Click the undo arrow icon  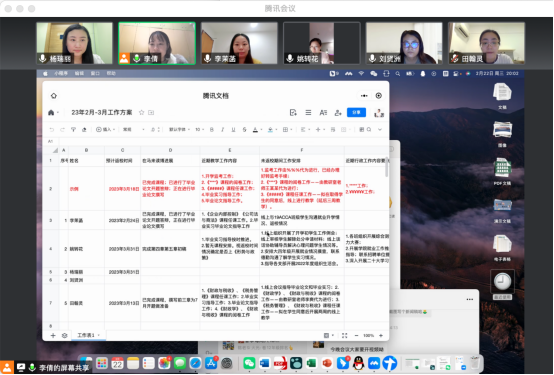52,130
